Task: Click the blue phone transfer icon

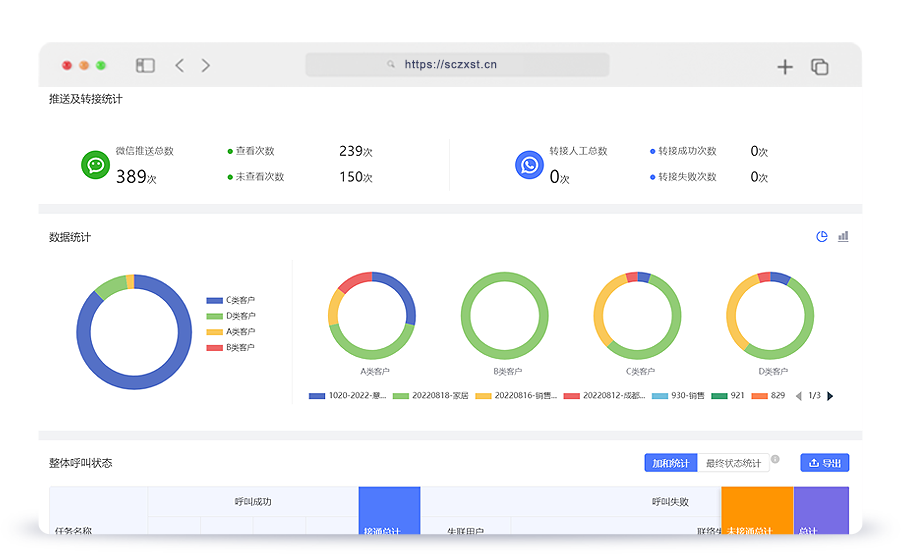Action: tap(529, 165)
